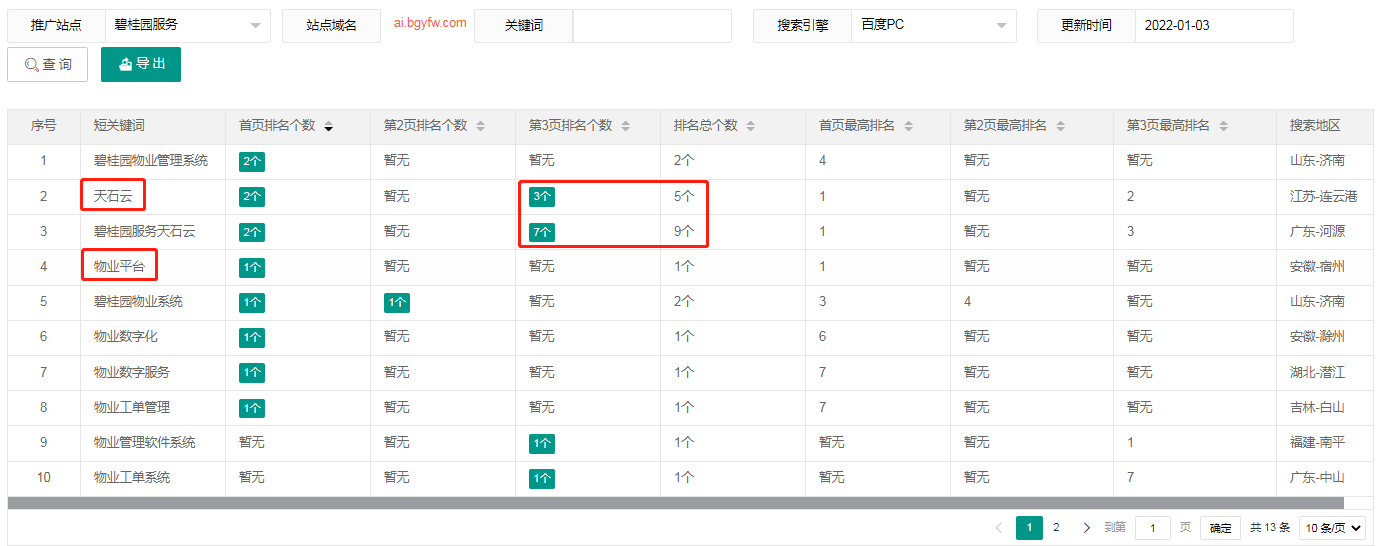Focus the 关键词 input field
This screenshot has width=1382, height=546.
[652, 26]
